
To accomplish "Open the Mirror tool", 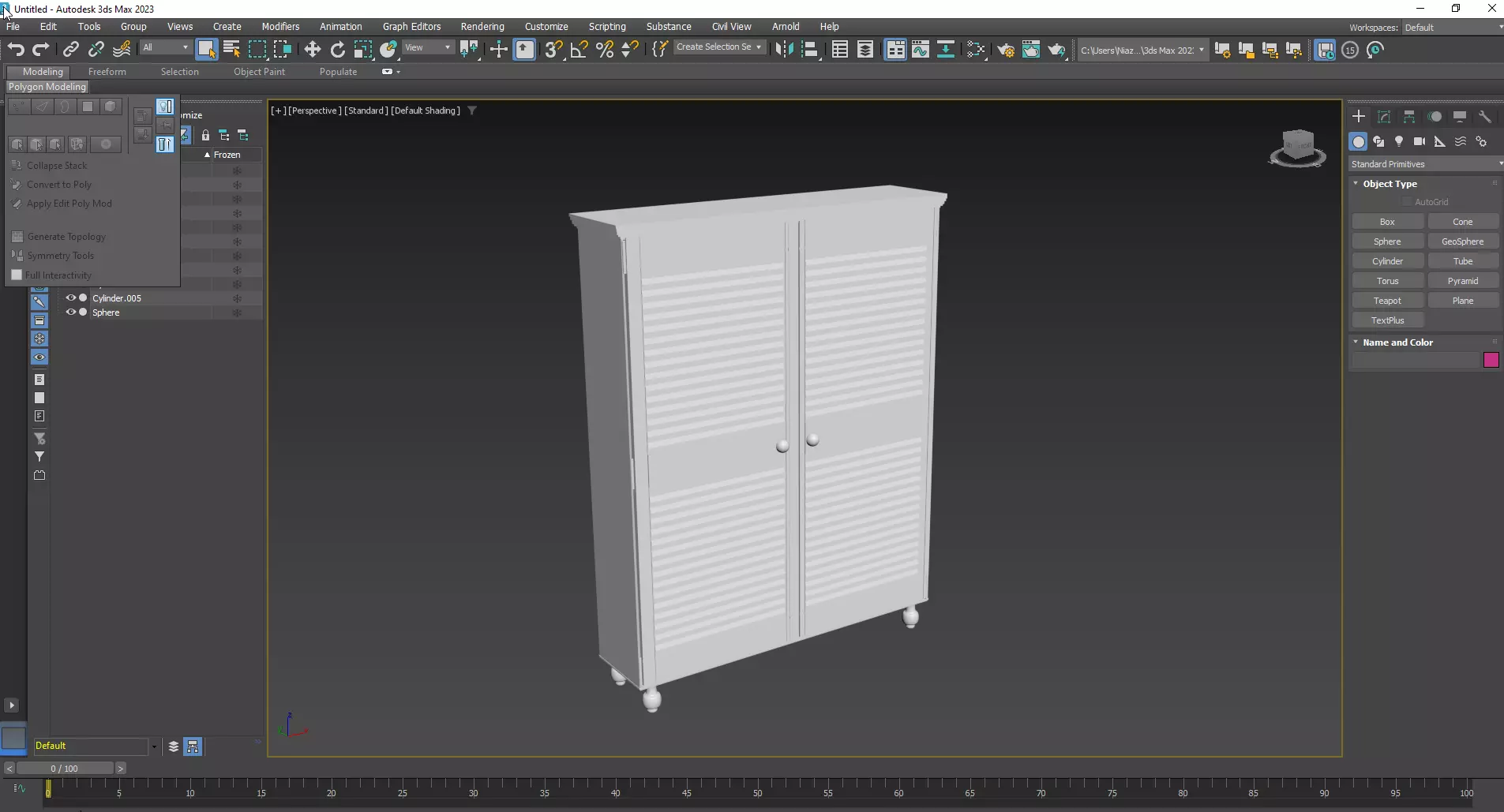I will pos(783,50).
